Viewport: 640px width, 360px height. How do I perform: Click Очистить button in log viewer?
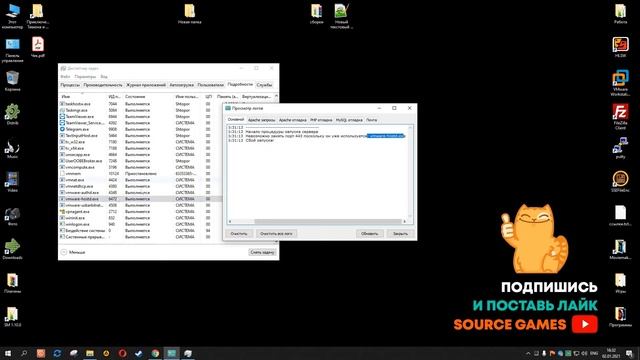coord(239,233)
